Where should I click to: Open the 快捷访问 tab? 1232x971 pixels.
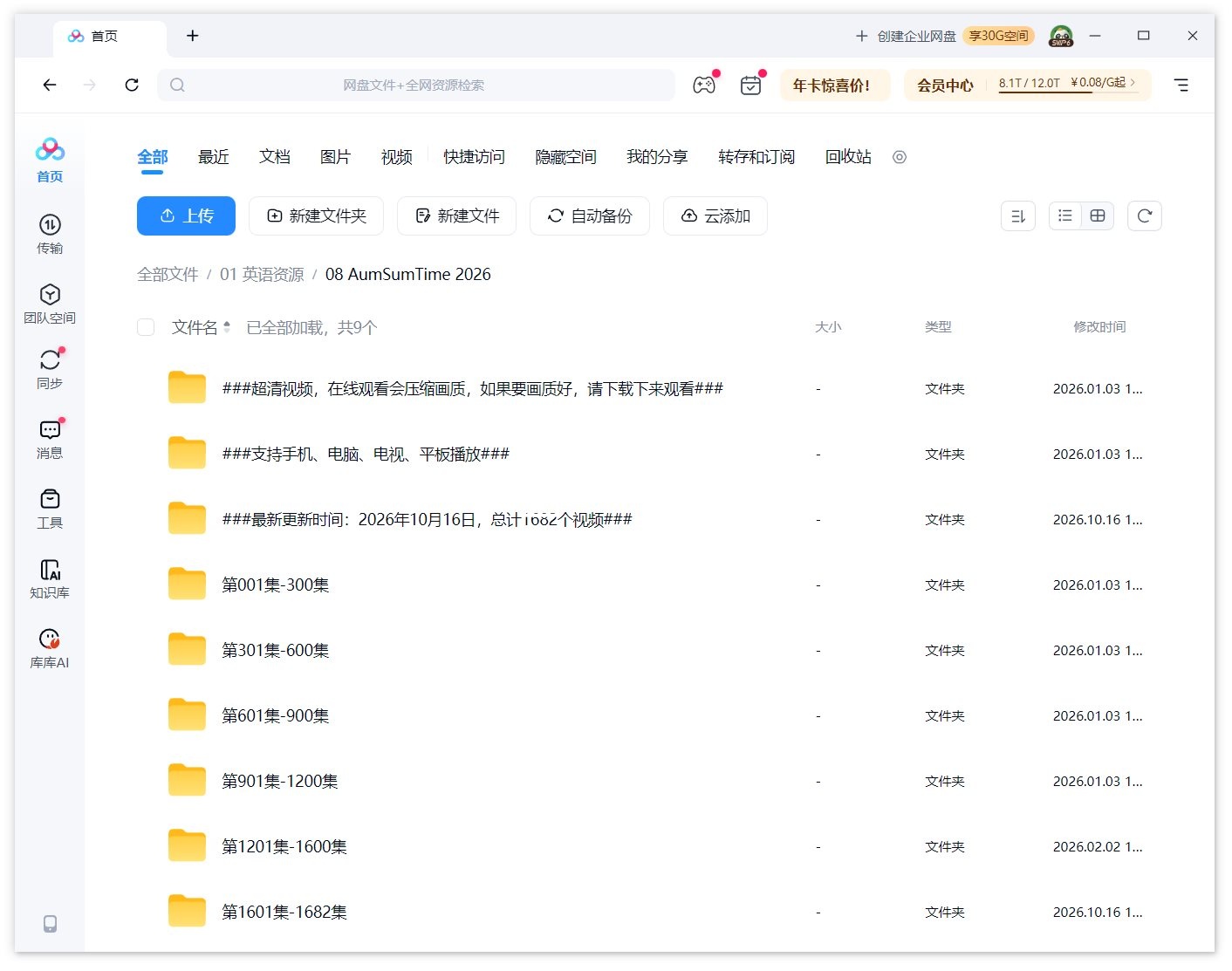click(x=474, y=157)
